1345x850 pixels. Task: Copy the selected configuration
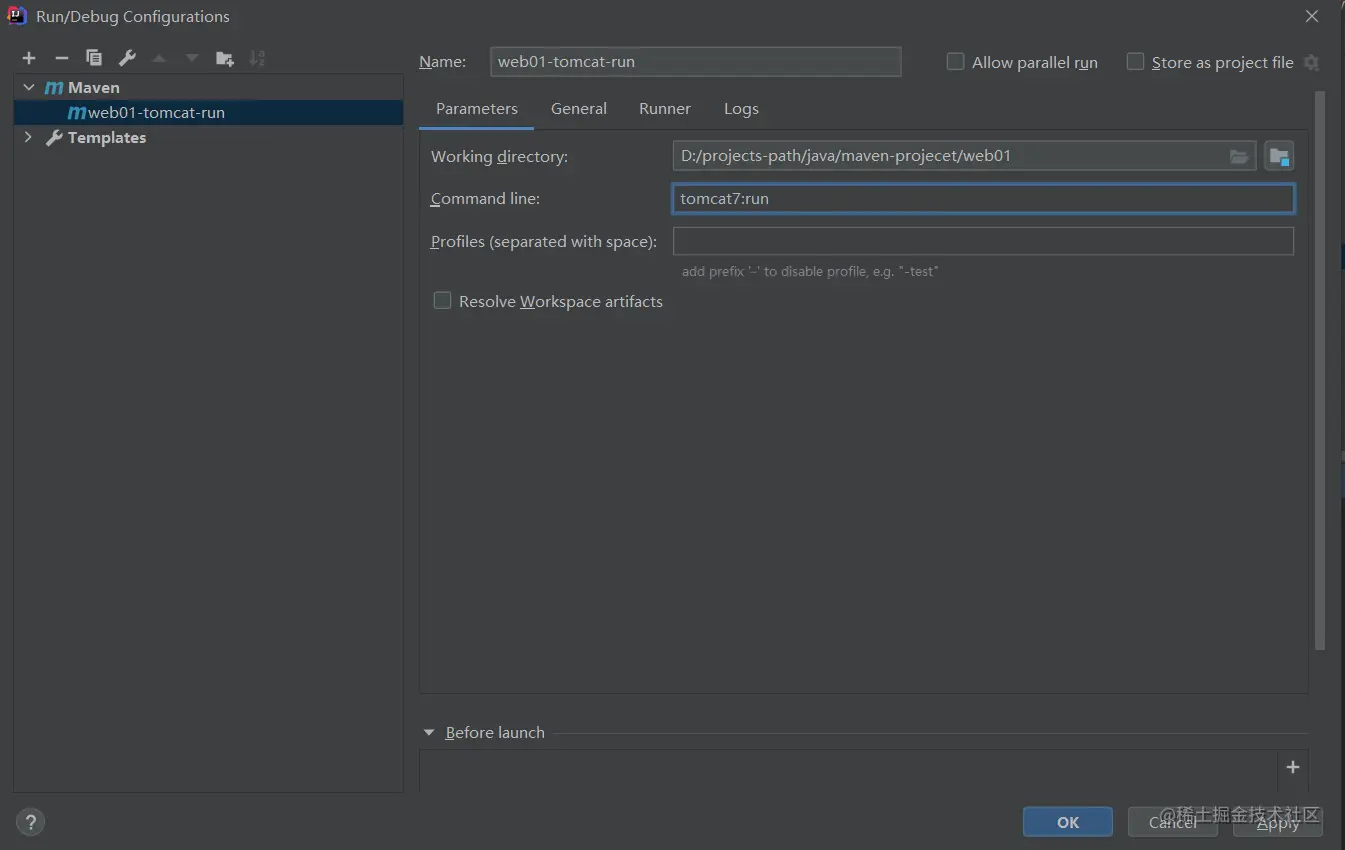(94, 58)
